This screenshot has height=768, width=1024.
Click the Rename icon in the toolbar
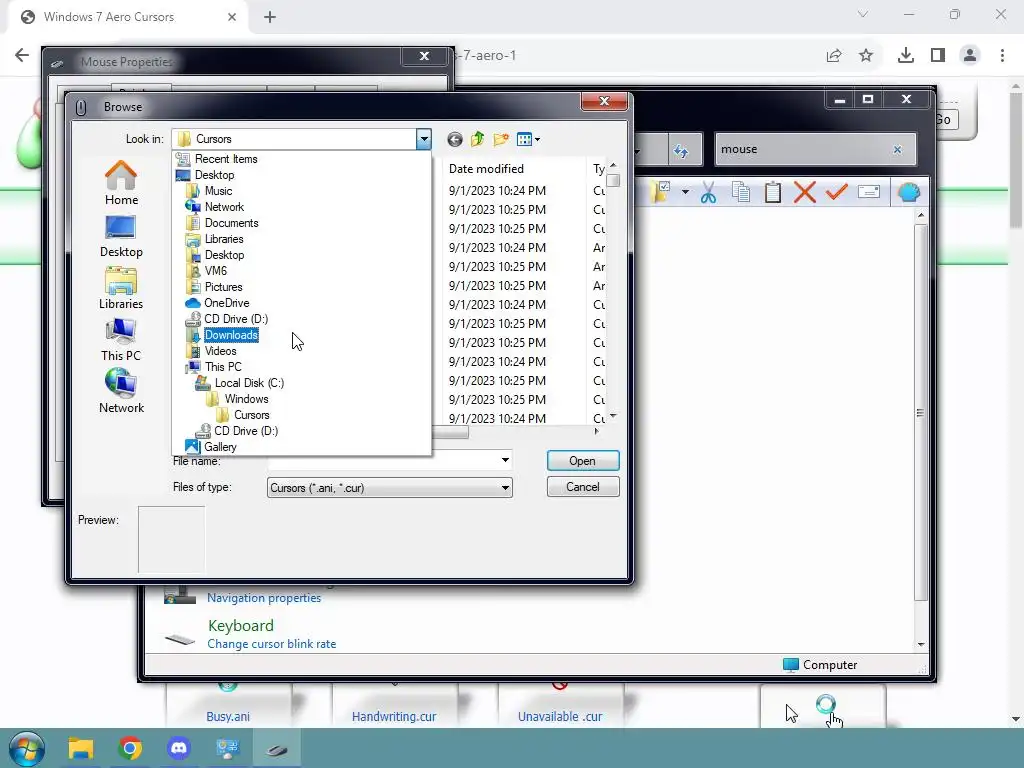tap(869, 192)
